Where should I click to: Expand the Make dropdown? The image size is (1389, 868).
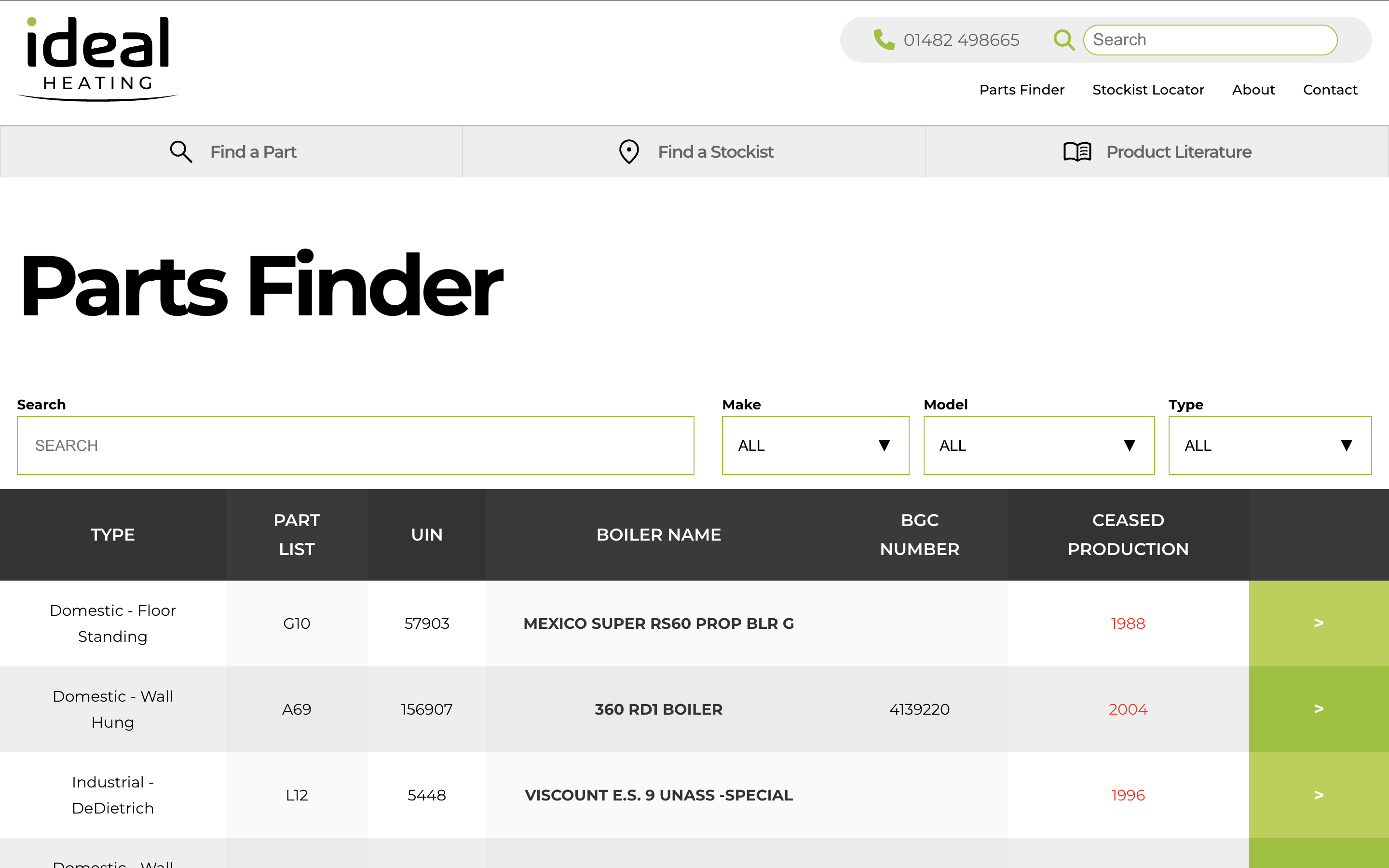point(815,446)
